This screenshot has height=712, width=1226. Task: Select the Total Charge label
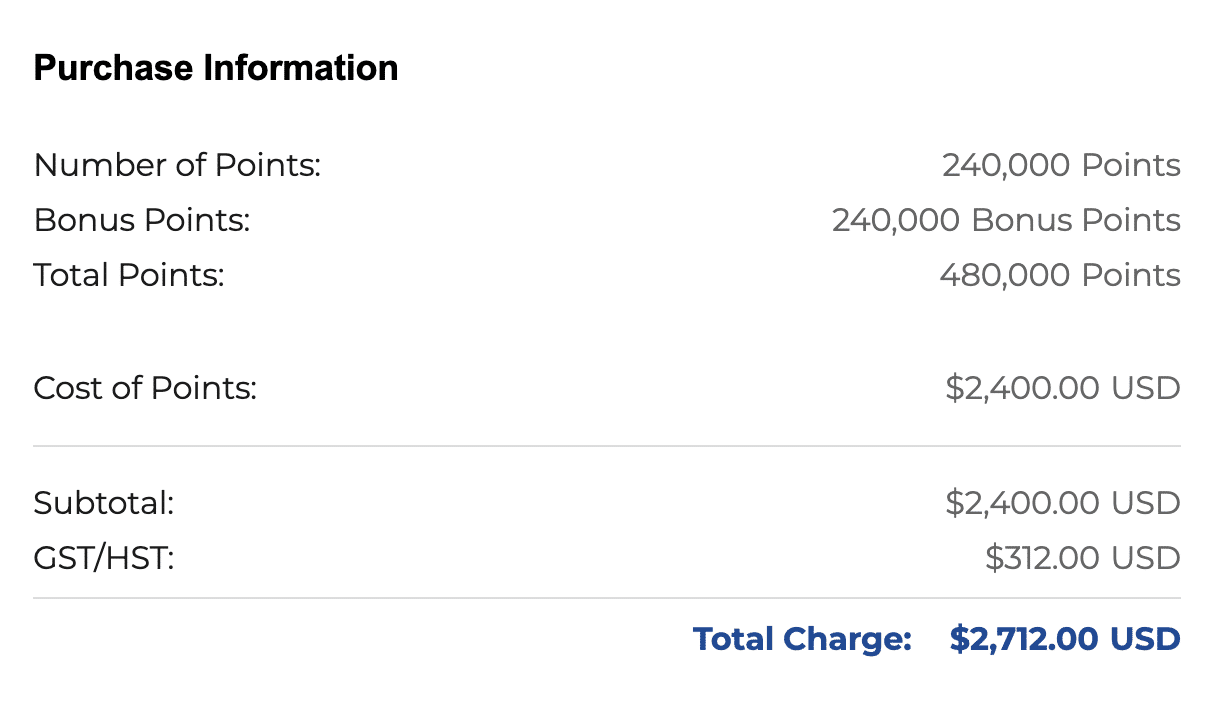pos(802,638)
